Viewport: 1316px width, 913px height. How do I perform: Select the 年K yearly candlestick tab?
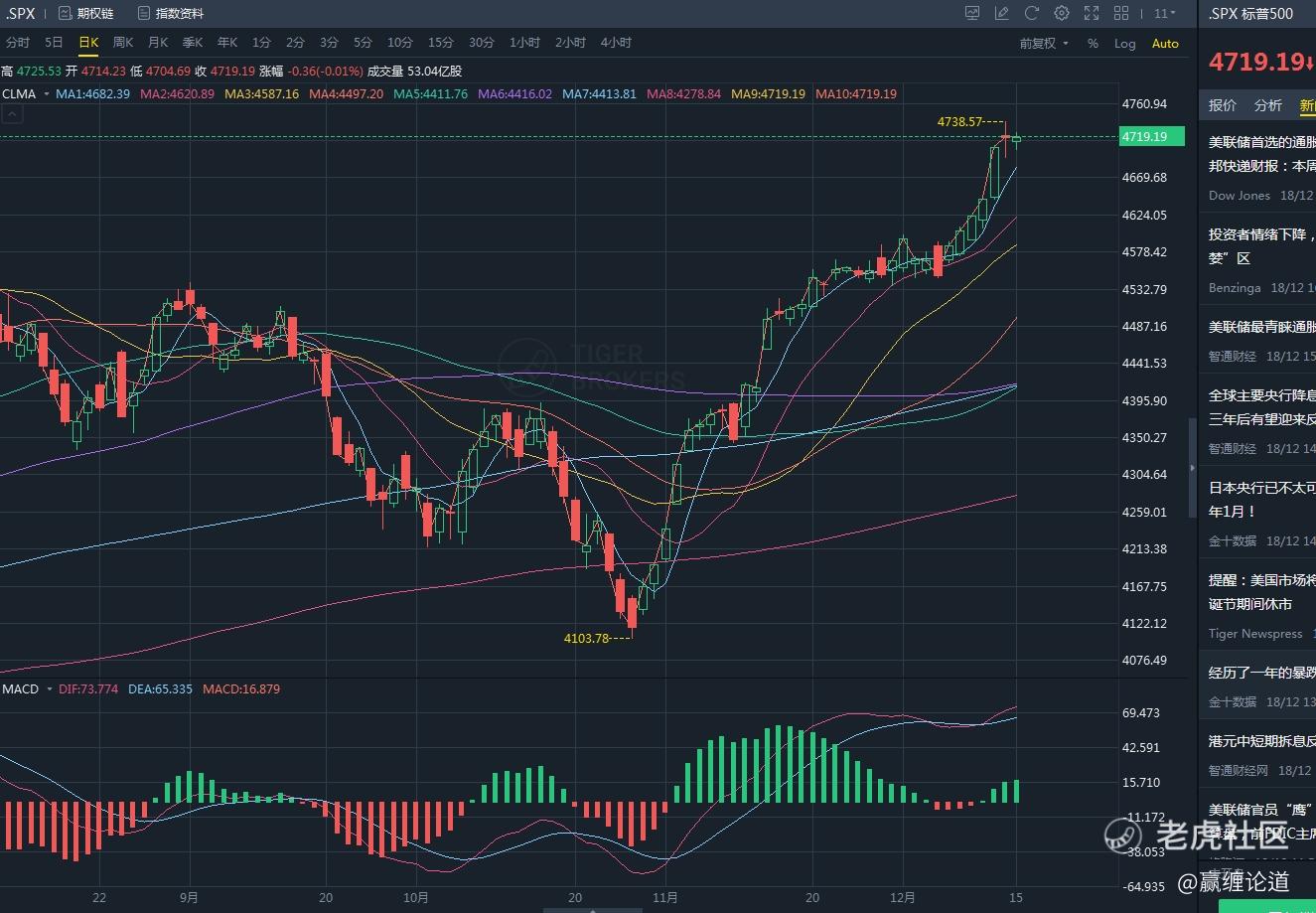tap(227, 43)
